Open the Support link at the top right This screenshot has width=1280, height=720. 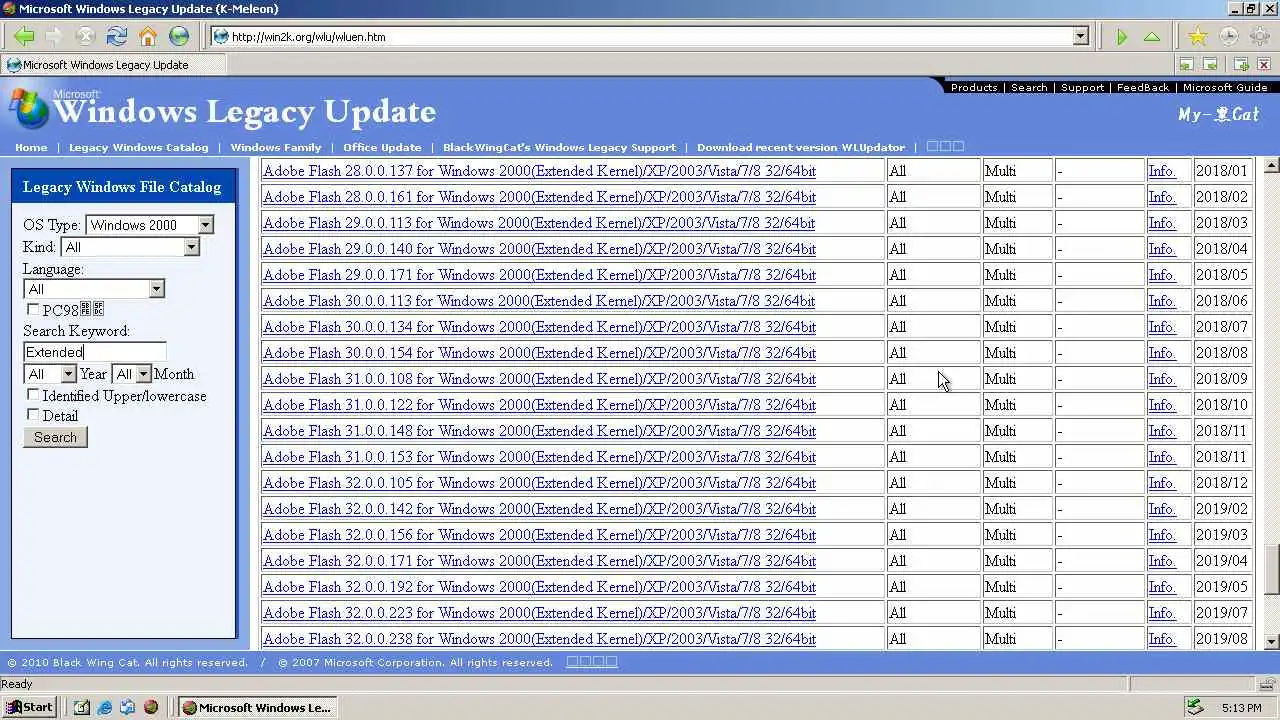click(1082, 87)
